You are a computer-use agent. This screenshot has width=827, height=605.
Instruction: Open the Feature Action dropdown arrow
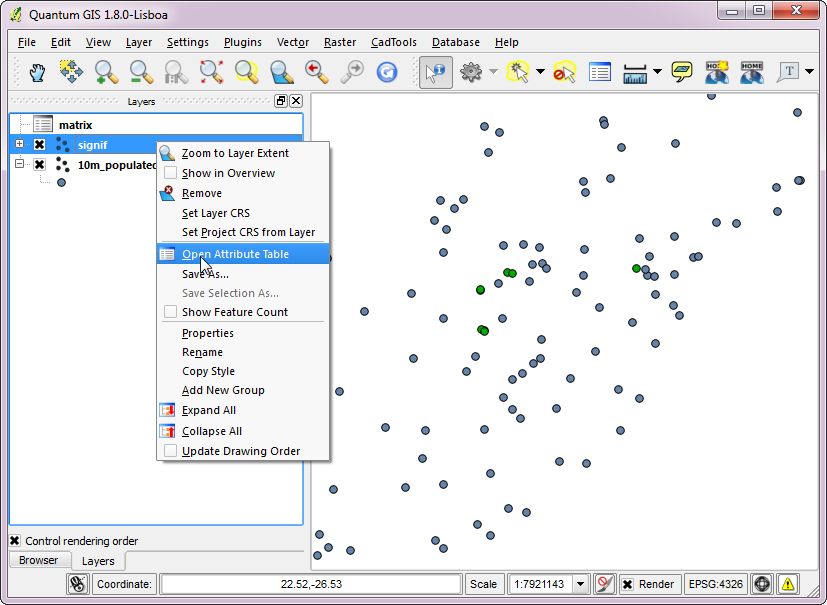click(493, 72)
